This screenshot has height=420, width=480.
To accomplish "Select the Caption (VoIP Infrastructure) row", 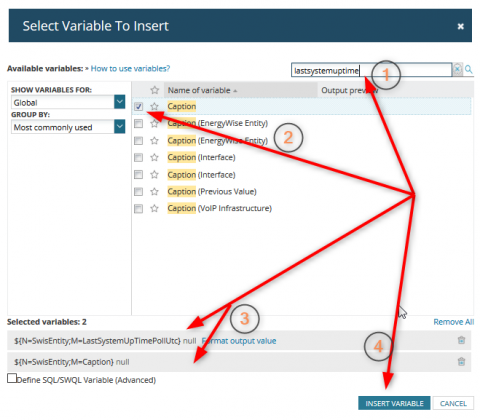I will tap(302, 209).
